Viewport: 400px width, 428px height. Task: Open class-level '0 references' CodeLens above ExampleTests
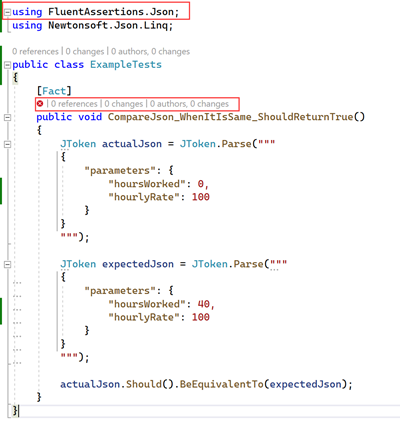point(35,52)
